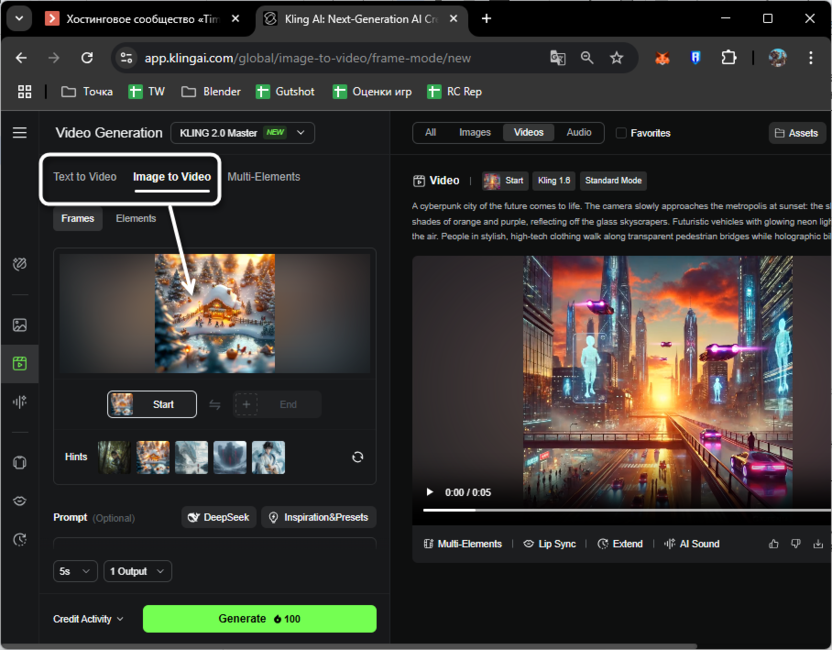Open the effects timer sidebar icon
832x650 pixels.
click(x=20, y=540)
